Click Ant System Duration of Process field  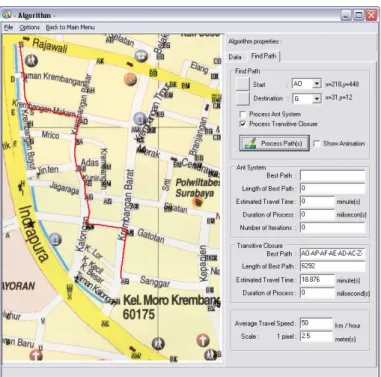(317, 215)
